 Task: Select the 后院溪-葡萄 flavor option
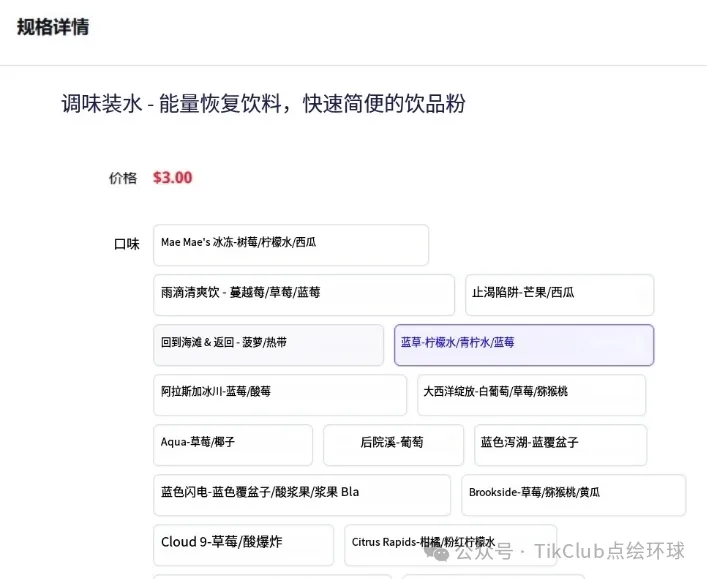pyautogui.click(x=393, y=444)
